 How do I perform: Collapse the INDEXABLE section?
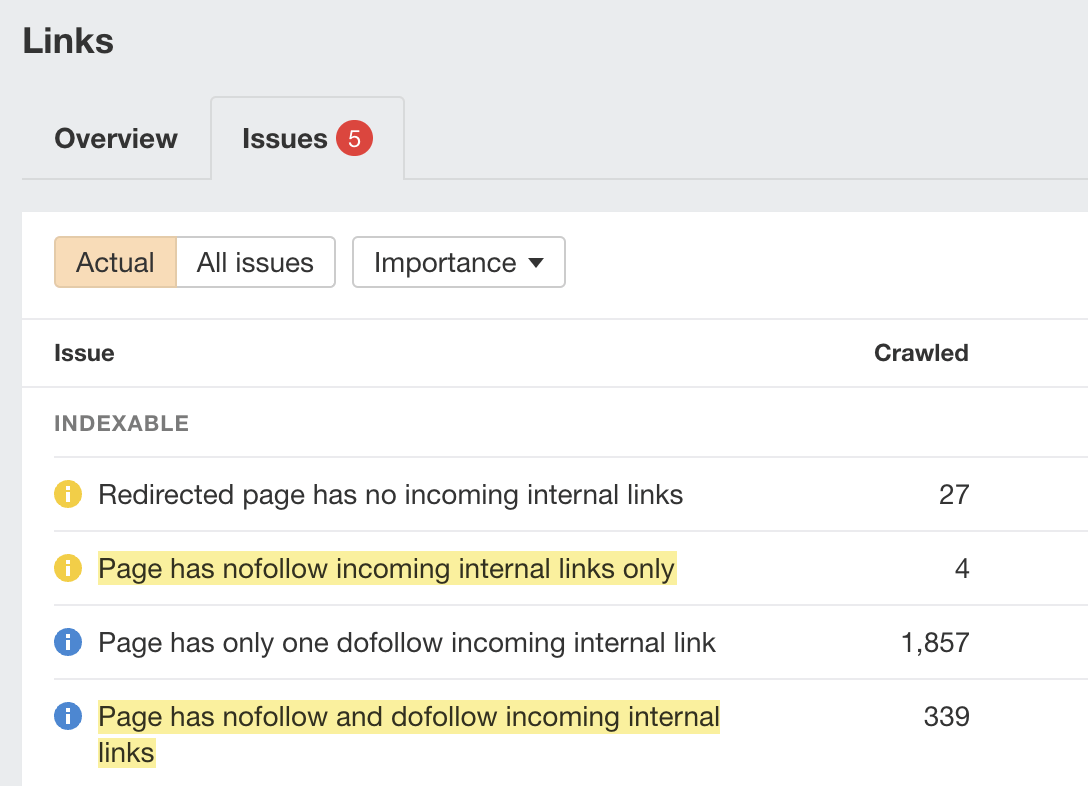coord(121,423)
